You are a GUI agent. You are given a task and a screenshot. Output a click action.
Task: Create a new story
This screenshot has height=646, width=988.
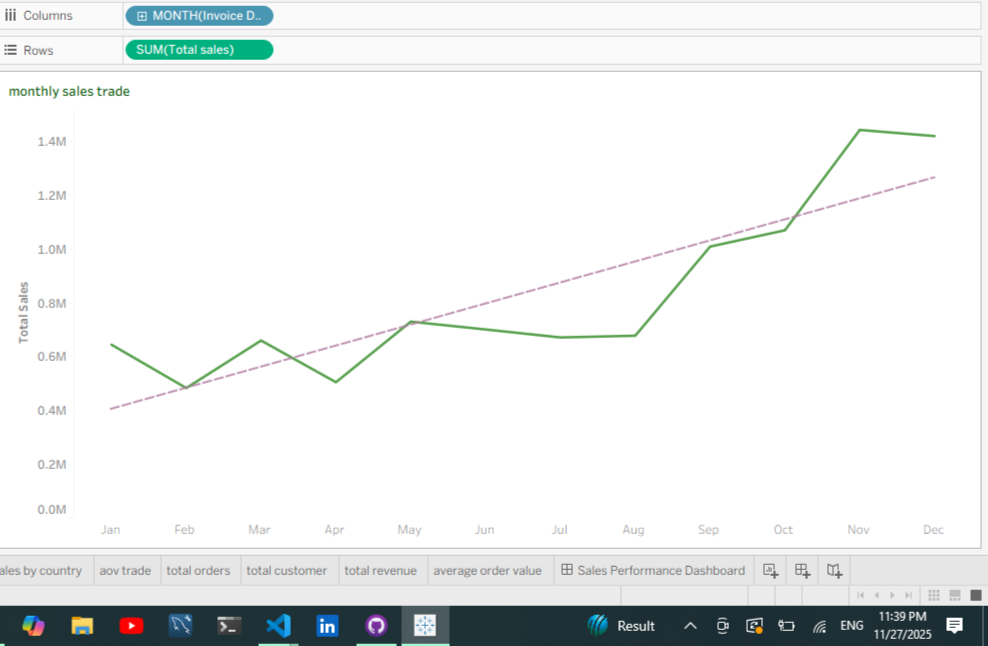(834, 569)
